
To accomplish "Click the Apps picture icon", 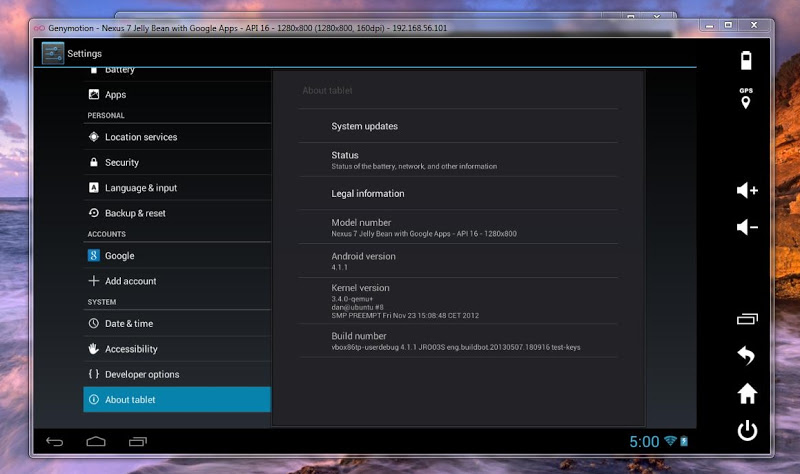I will 94,94.
